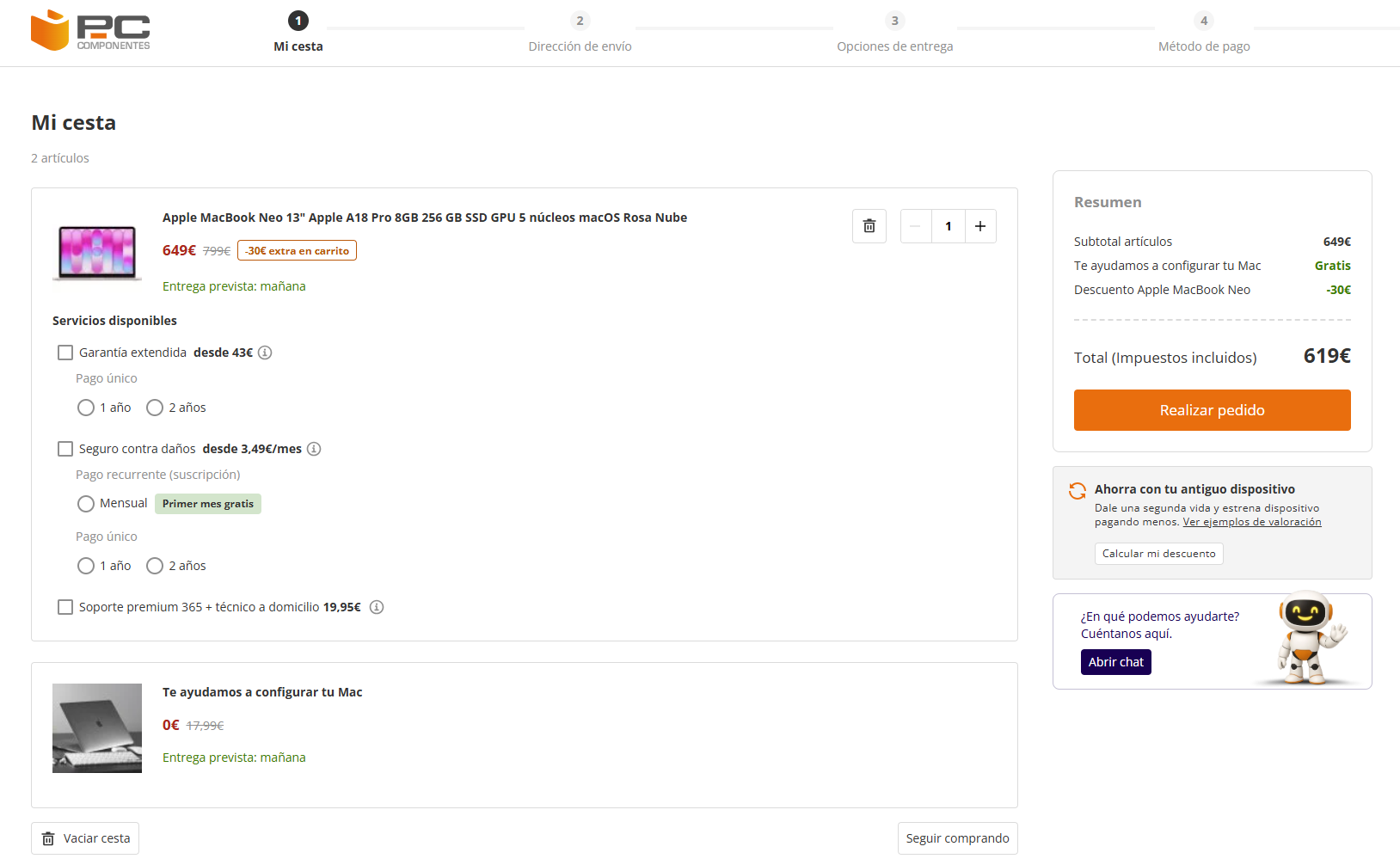Click Descuento Apple MacBook Neo summary line
The image size is (1400, 865).
pos(1213,290)
